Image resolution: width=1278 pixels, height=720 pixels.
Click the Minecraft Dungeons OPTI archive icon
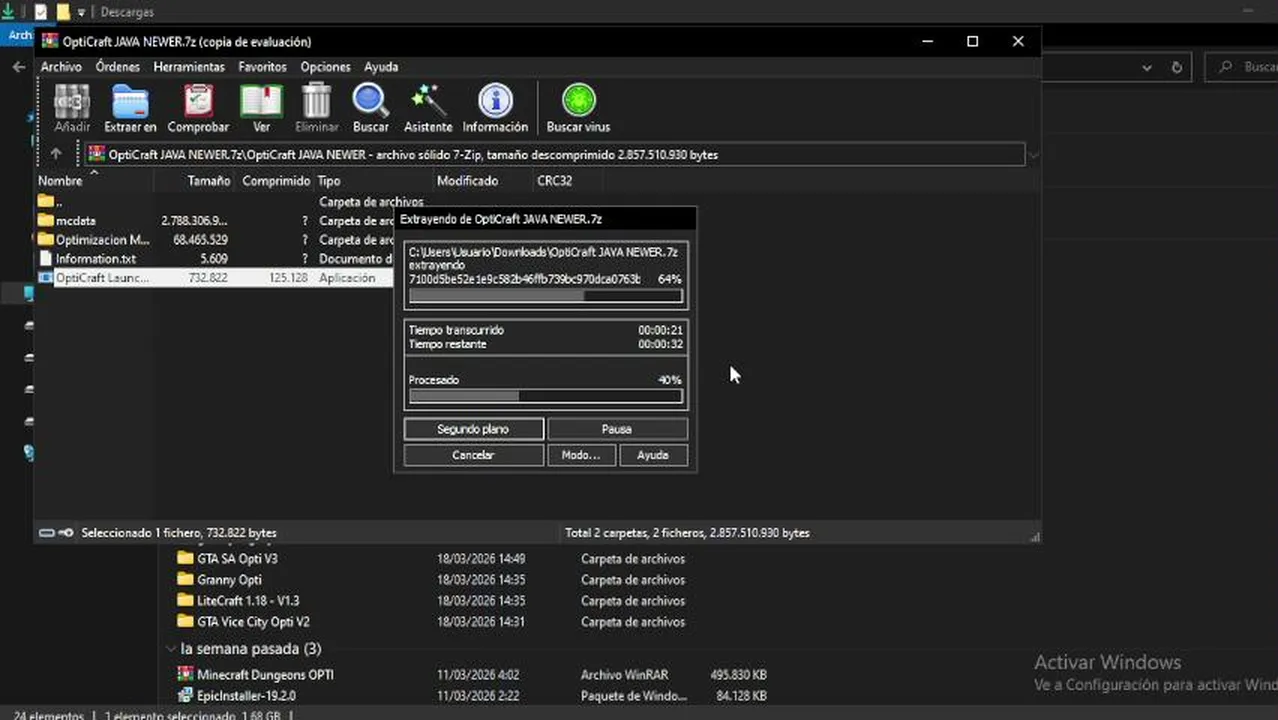click(185, 674)
